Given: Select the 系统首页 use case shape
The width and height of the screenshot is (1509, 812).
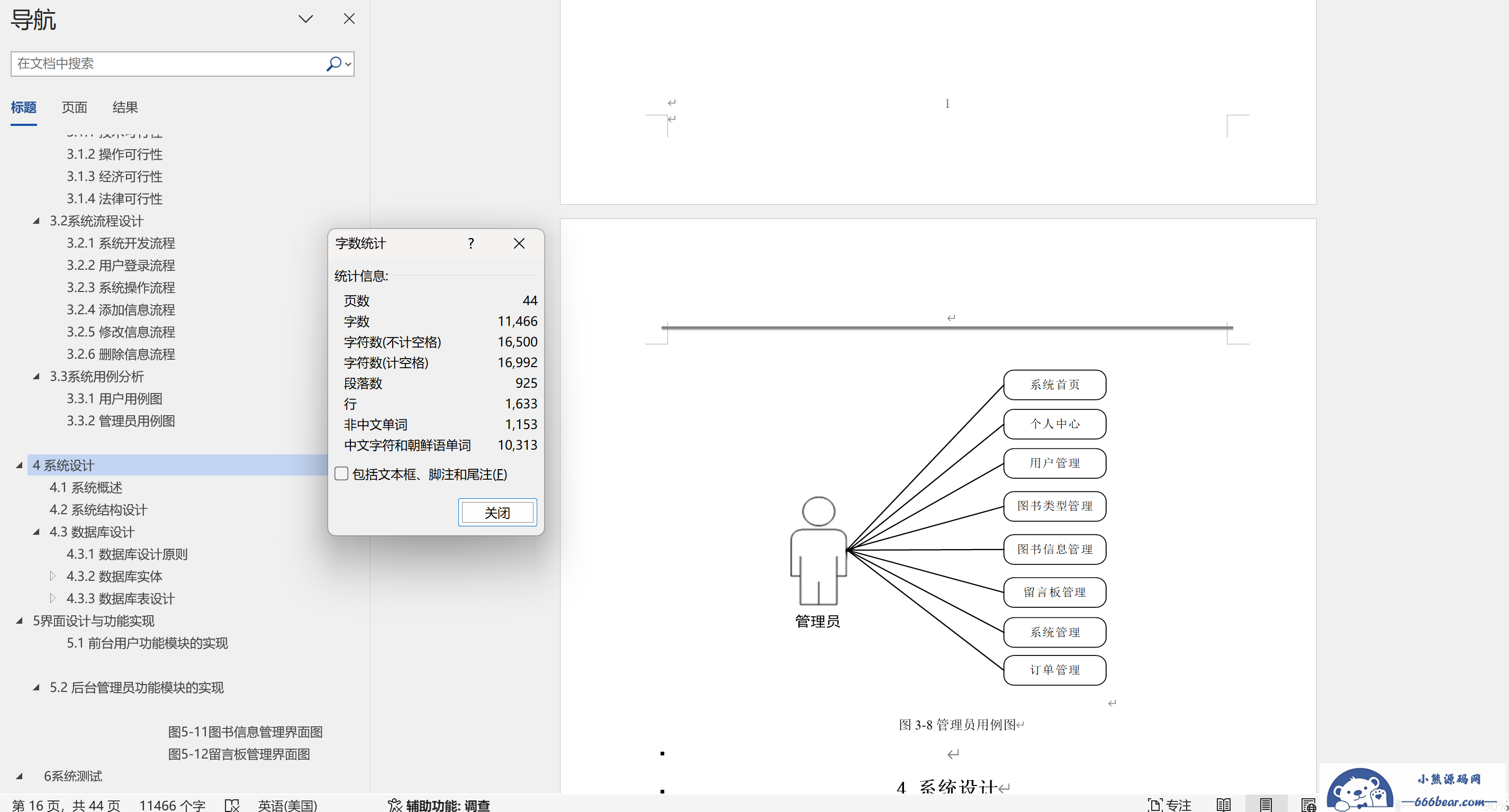Looking at the screenshot, I should (x=1054, y=385).
